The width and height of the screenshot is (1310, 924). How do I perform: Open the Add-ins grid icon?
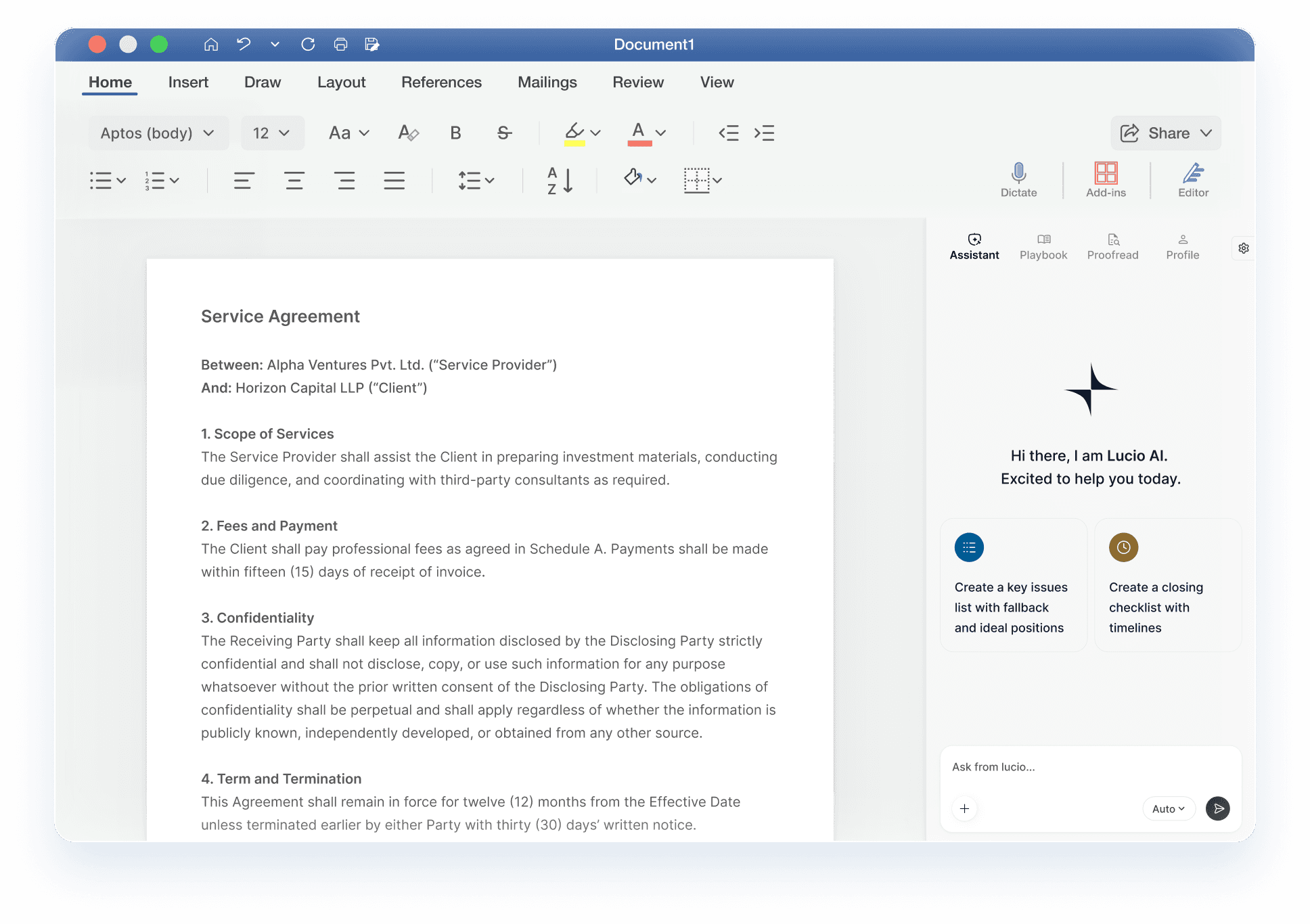click(x=1106, y=174)
